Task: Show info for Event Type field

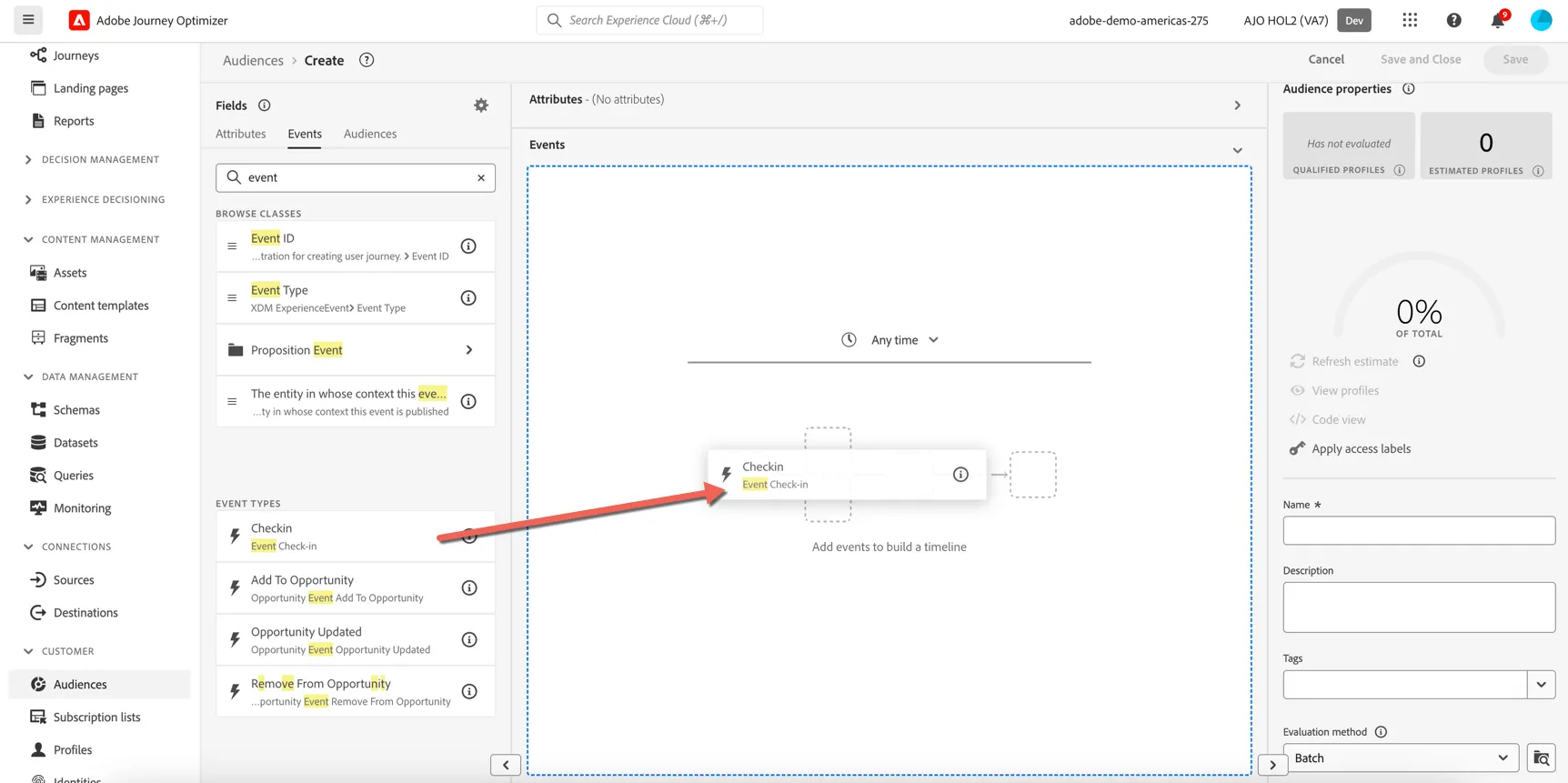Action: pyautogui.click(x=468, y=298)
